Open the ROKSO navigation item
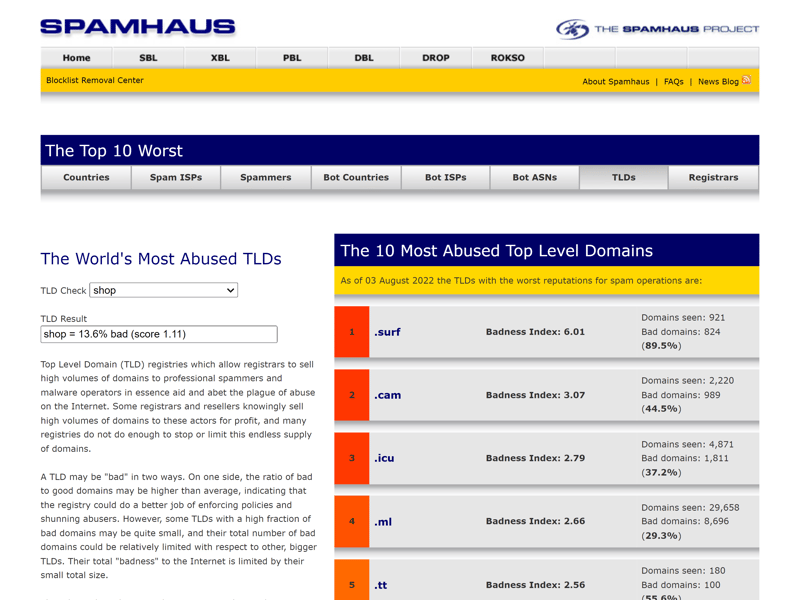Image resolution: width=800 pixels, height=600 pixels. coord(507,58)
